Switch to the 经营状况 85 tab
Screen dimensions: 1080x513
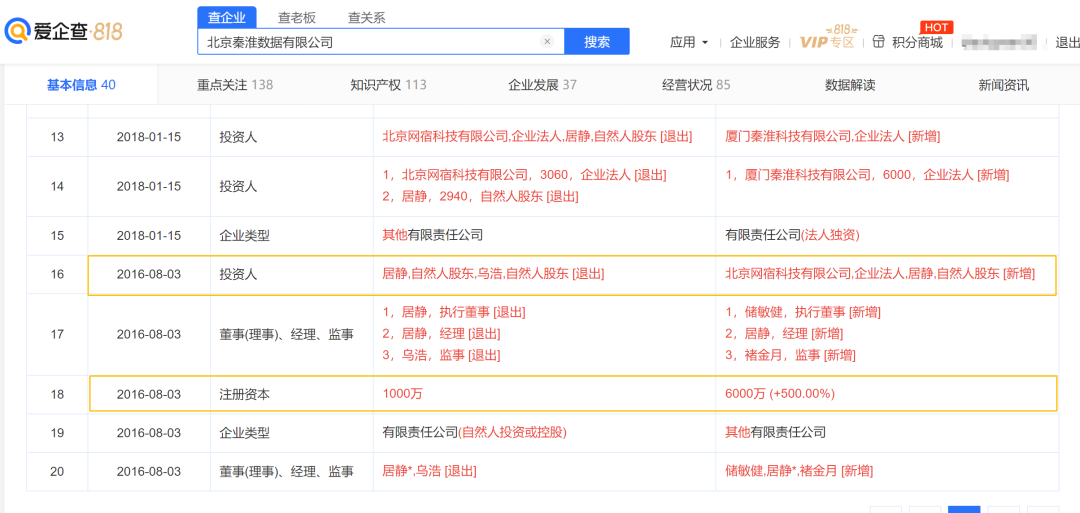coord(696,85)
